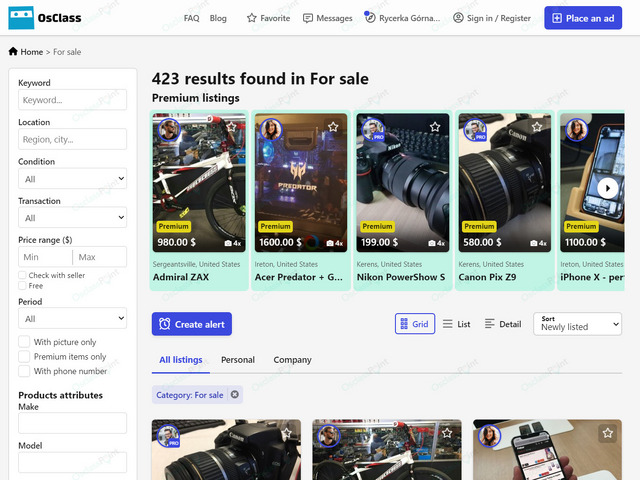
Task: Select the Company tab
Action: click(292, 360)
